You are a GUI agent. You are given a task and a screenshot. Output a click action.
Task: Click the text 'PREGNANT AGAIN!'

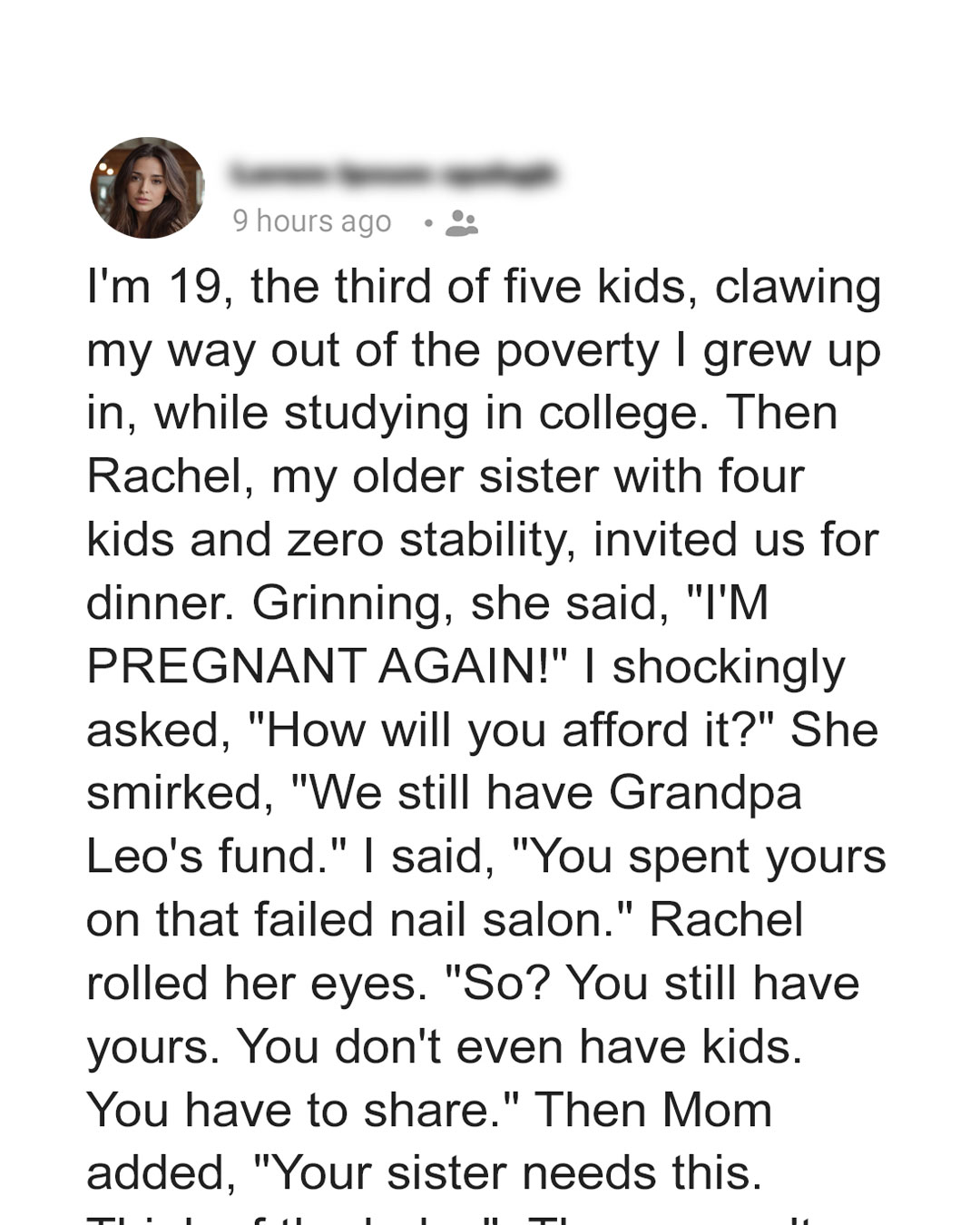pyautogui.click(x=326, y=667)
